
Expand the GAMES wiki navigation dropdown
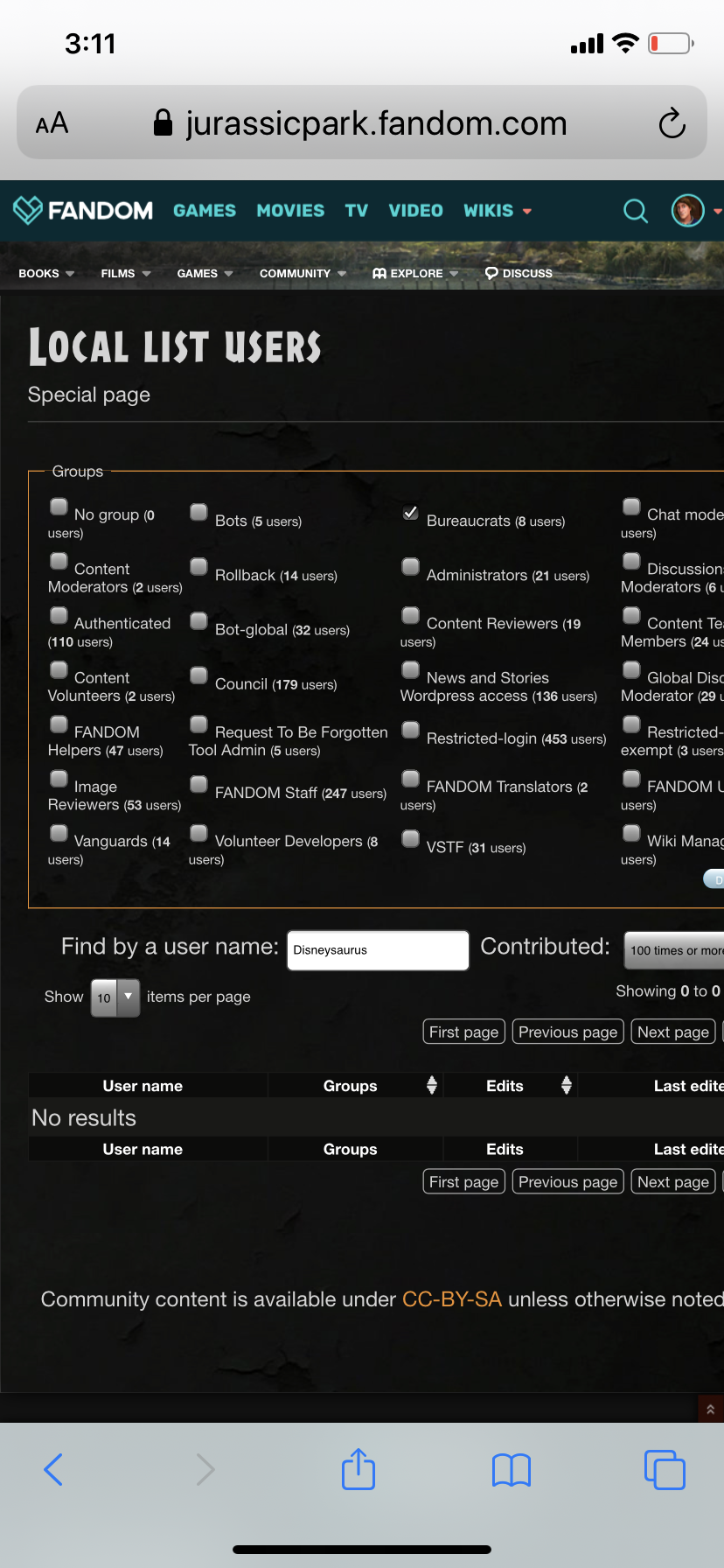point(205,274)
